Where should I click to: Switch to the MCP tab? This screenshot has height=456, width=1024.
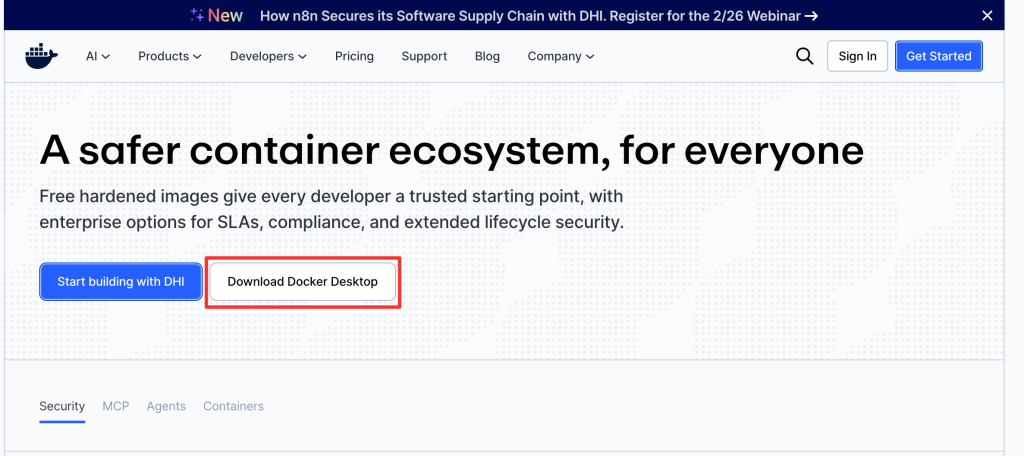pos(116,406)
